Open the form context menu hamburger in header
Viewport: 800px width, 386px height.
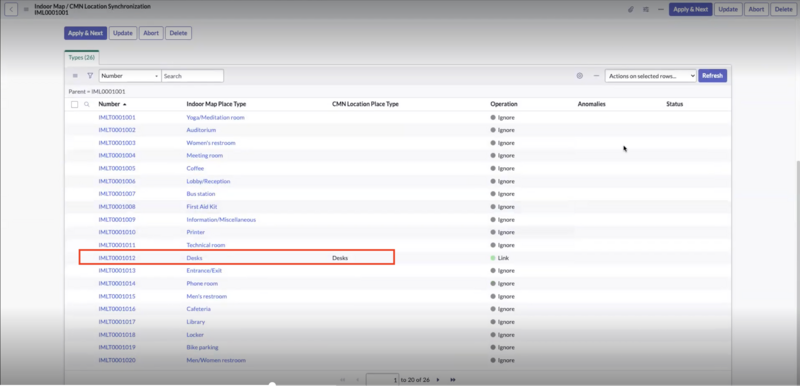point(26,9)
